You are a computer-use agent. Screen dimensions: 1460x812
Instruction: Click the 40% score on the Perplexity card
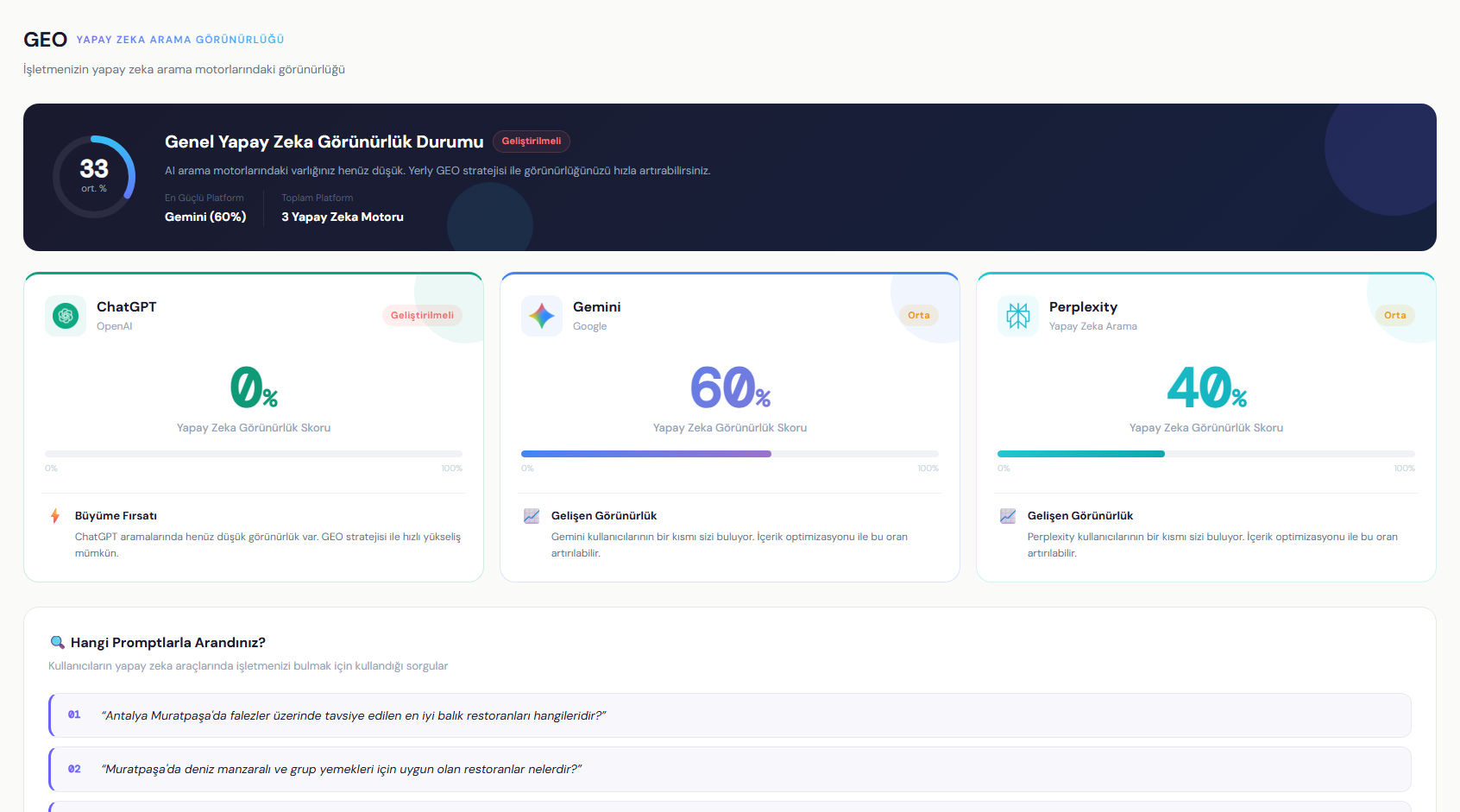click(x=1206, y=387)
